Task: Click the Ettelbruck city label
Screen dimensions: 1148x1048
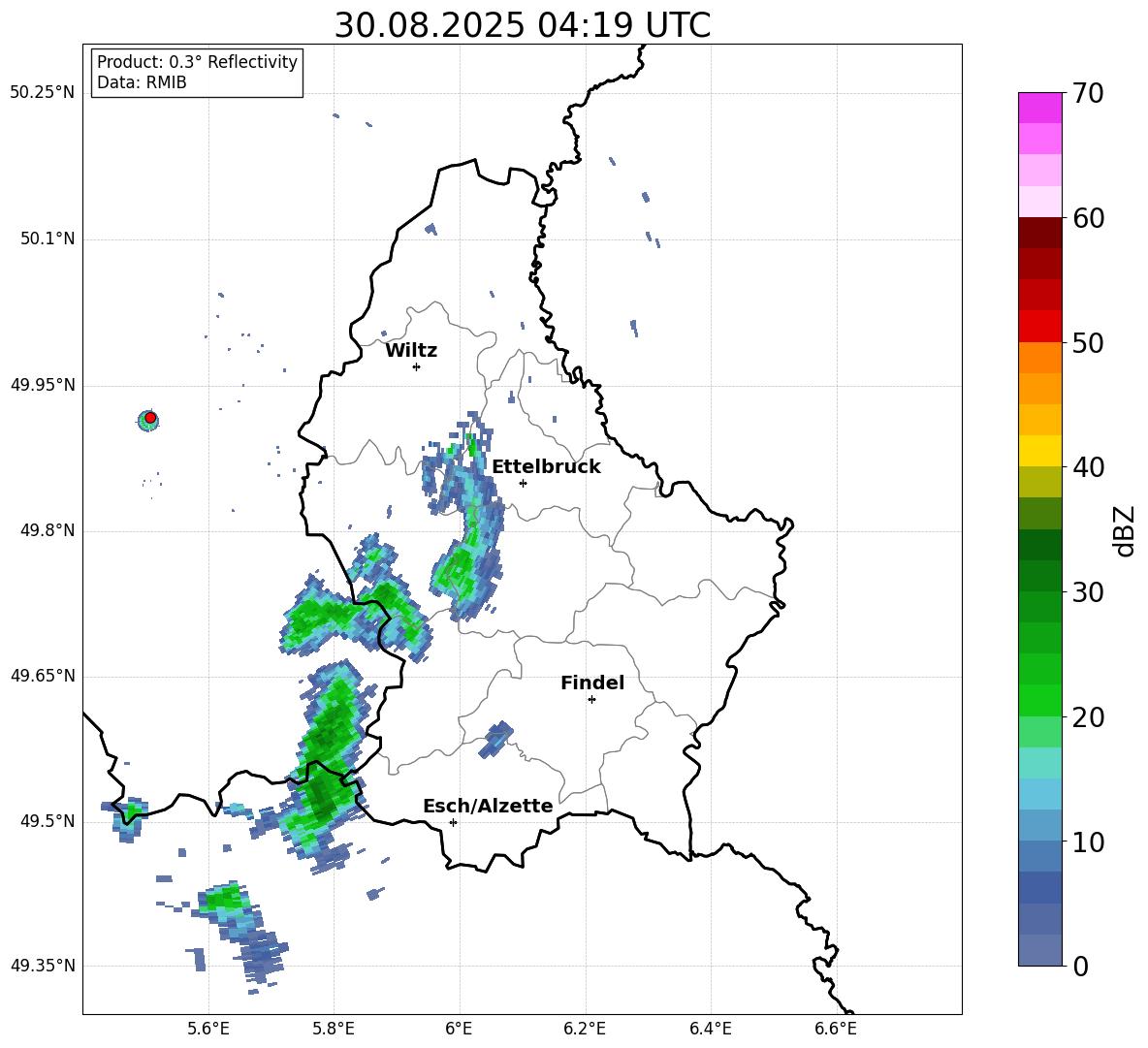Action: (x=546, y=467)
